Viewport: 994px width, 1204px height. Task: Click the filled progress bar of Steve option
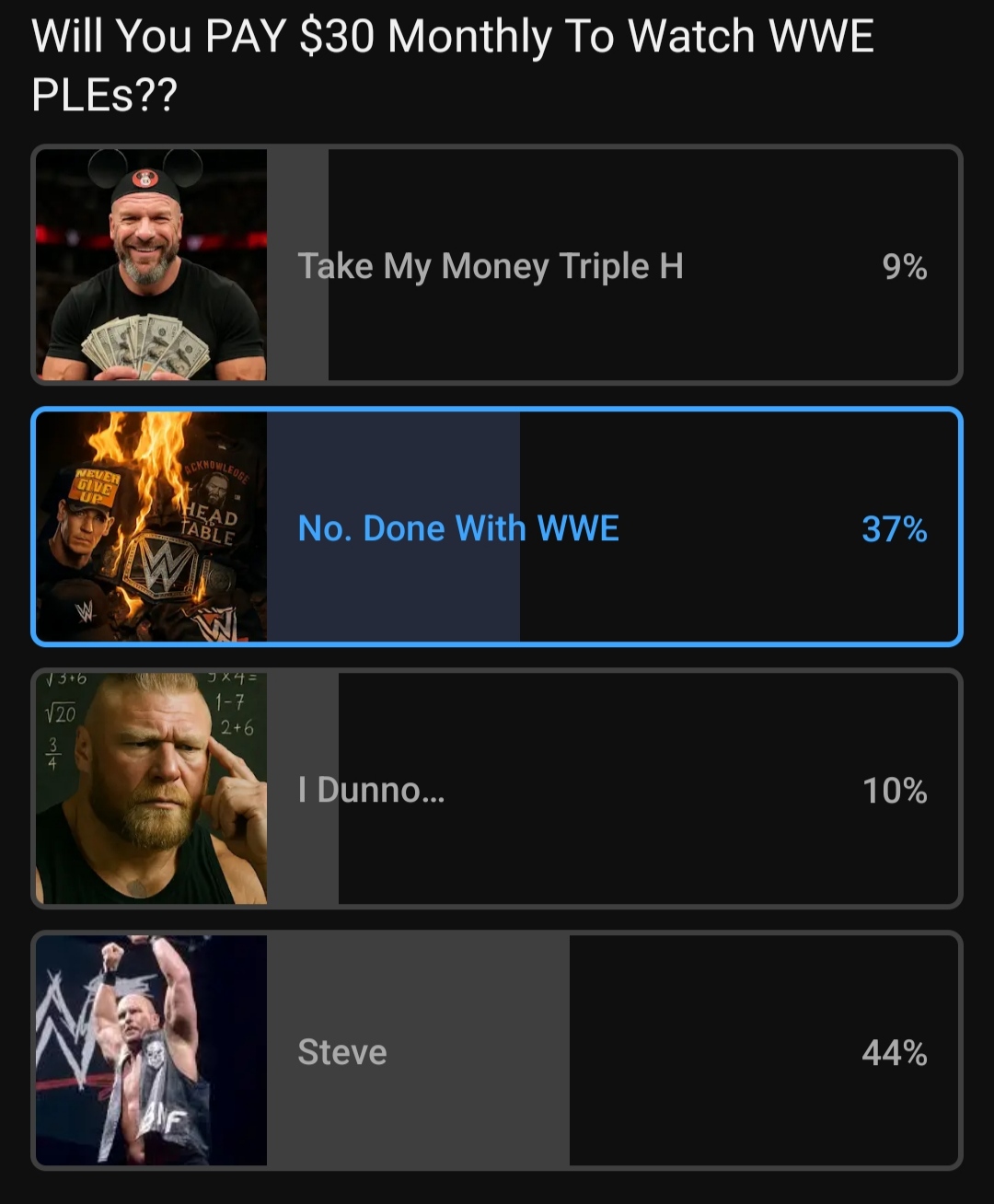coord(419,1050)
